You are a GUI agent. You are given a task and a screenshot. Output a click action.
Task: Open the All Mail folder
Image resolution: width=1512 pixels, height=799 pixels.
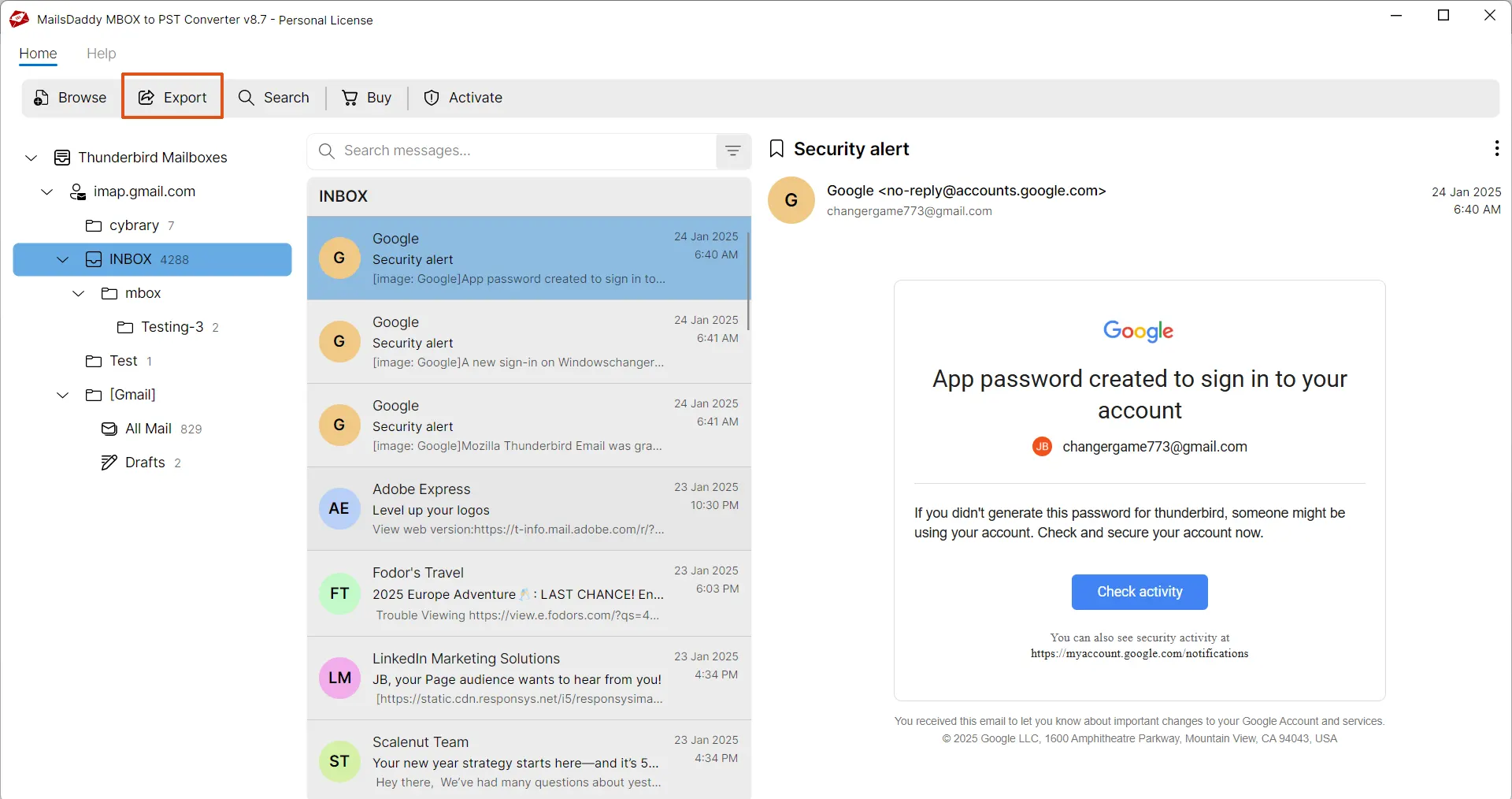click(151, 429)
